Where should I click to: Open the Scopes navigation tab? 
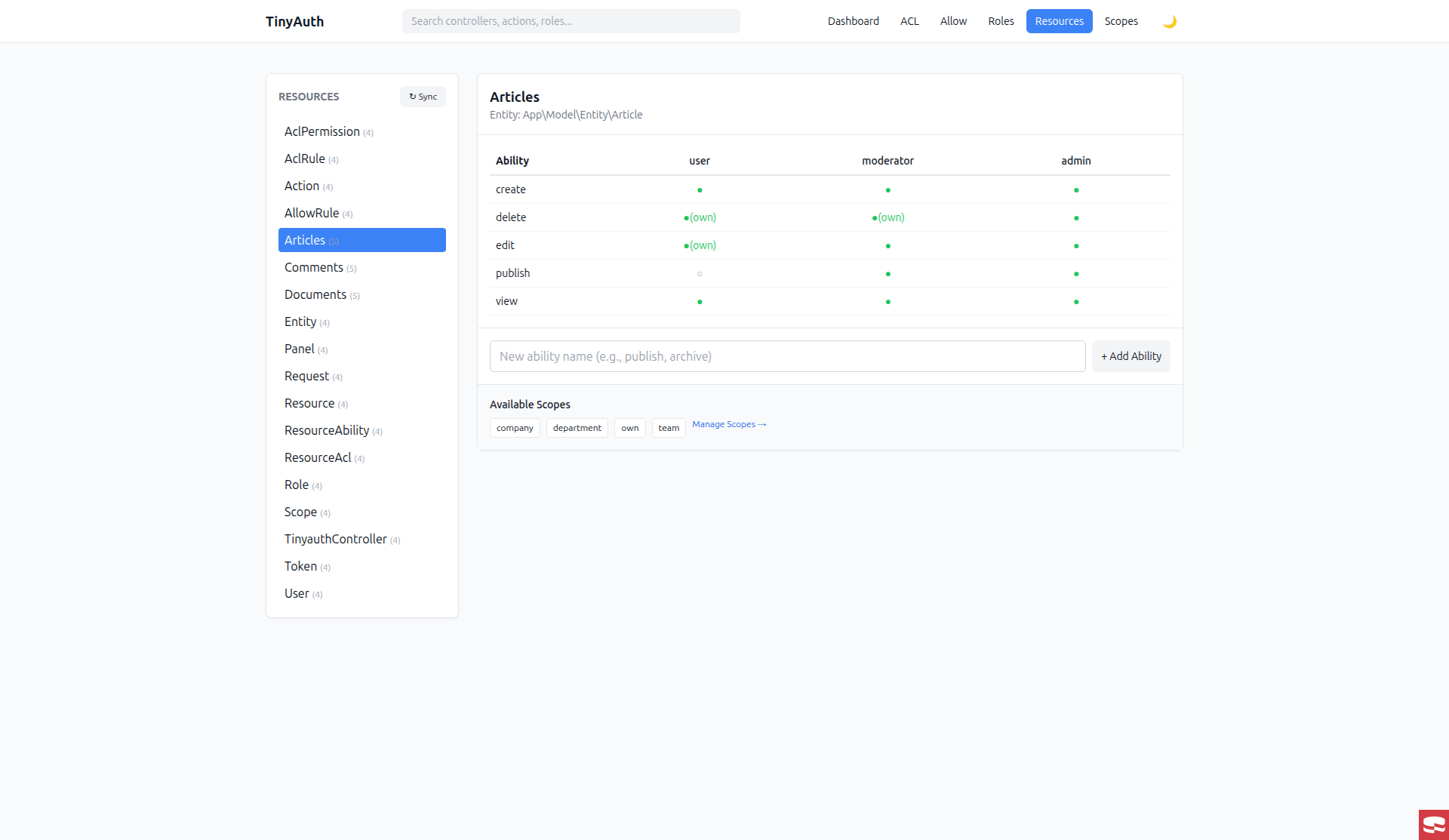click(1121, 21)
